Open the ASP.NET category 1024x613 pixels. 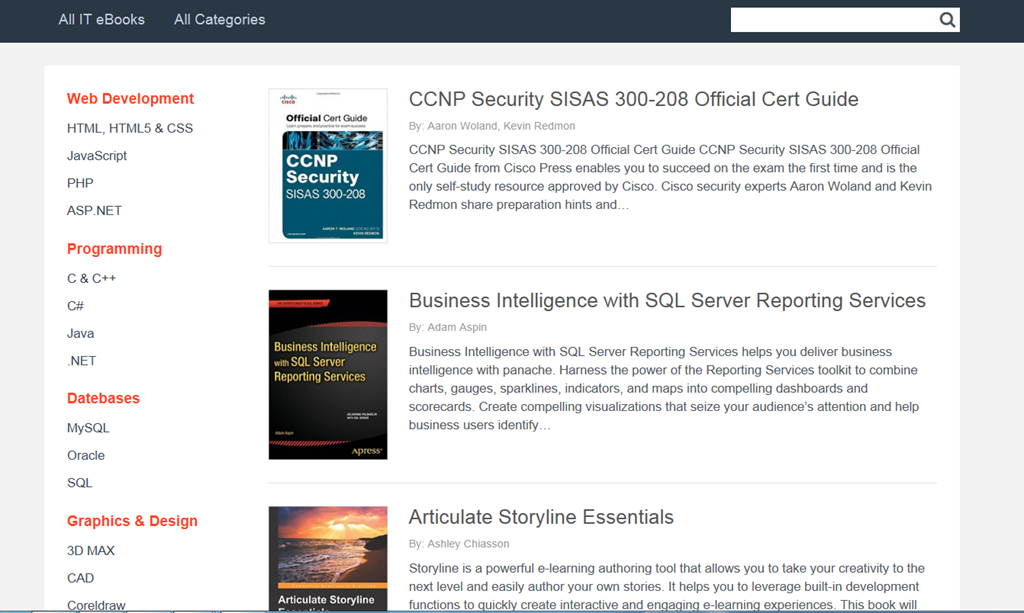pos(94,211)
